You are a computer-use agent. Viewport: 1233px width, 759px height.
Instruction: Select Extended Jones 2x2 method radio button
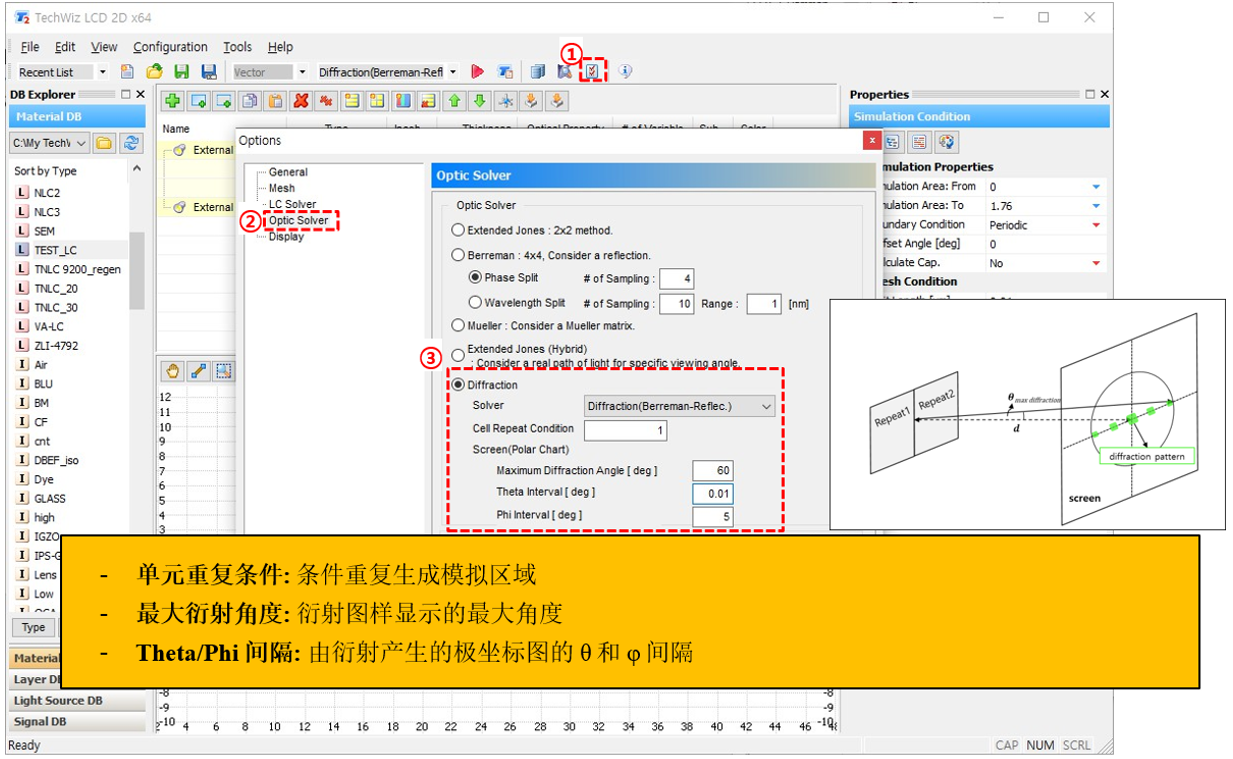pos(458,230)
